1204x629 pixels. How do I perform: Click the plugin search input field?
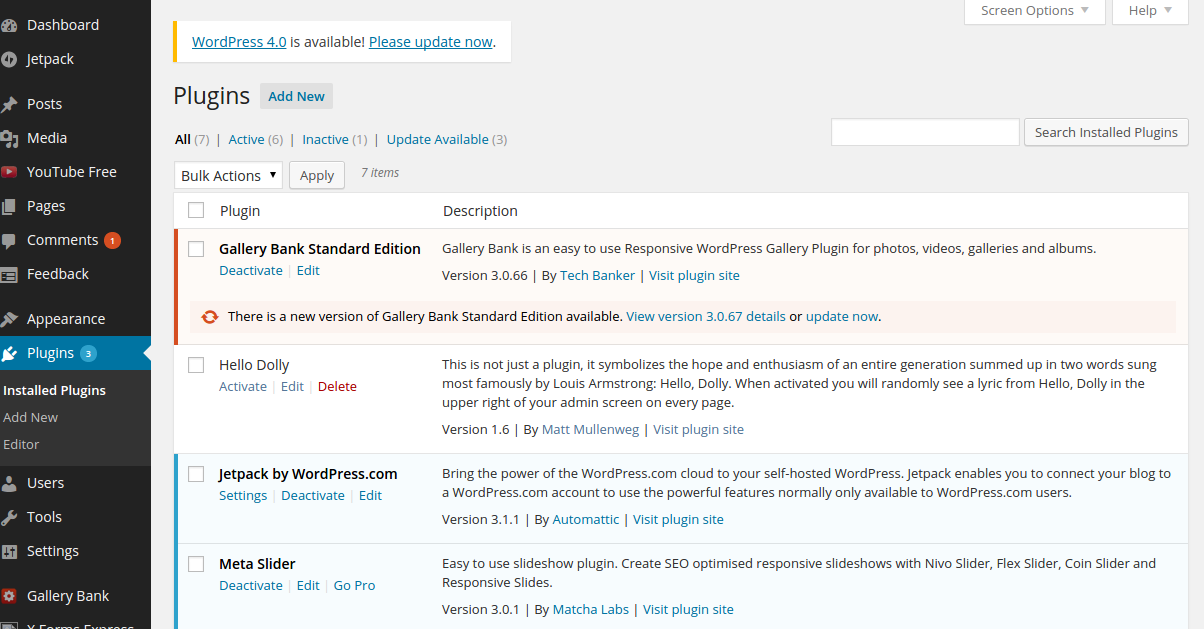click(x=925, y=132)
